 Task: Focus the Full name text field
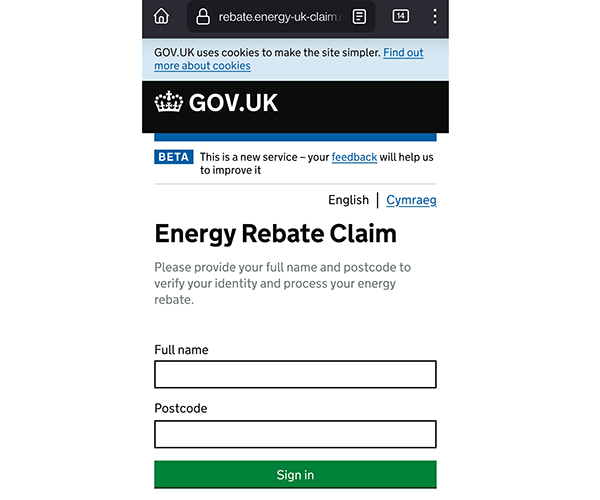[x=295, y=374]
